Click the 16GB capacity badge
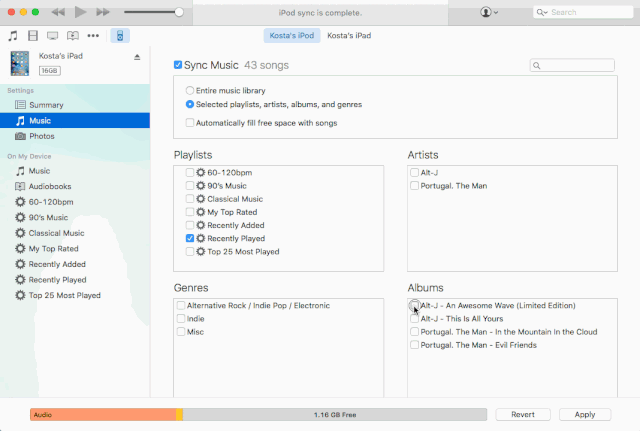This screenshot has height=431, width=640. [50, 71]
